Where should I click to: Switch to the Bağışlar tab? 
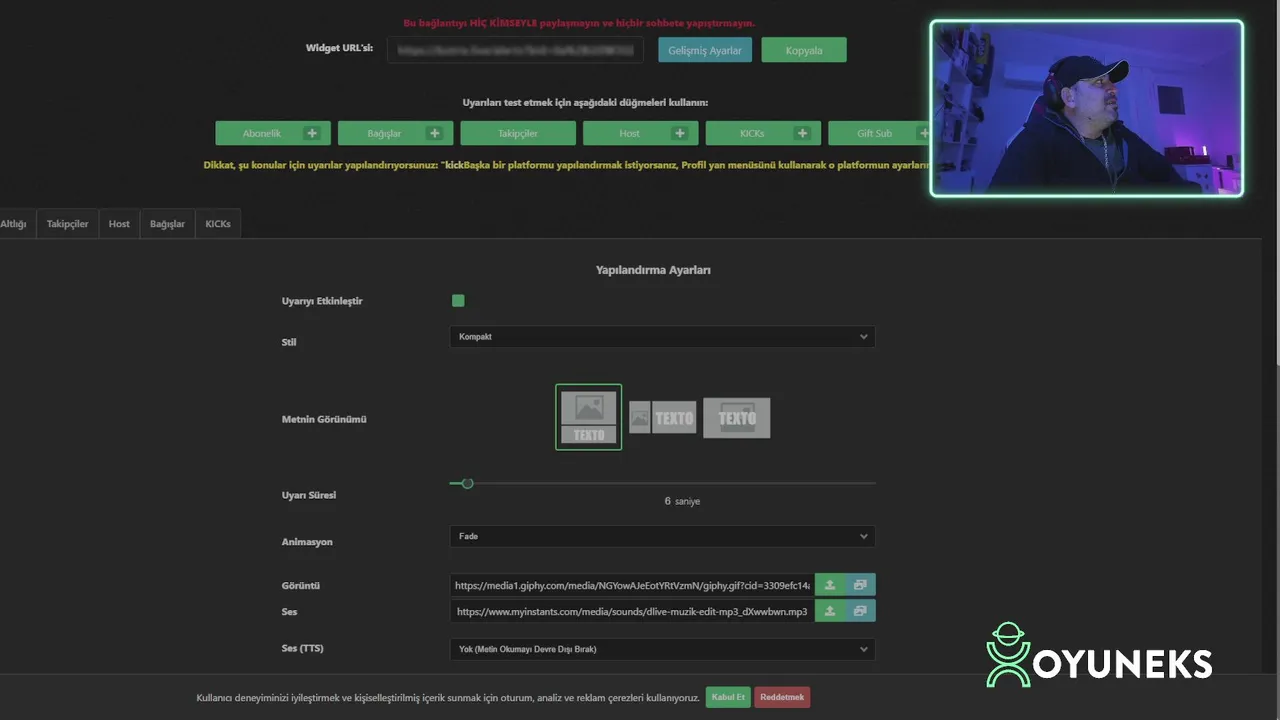167,224
